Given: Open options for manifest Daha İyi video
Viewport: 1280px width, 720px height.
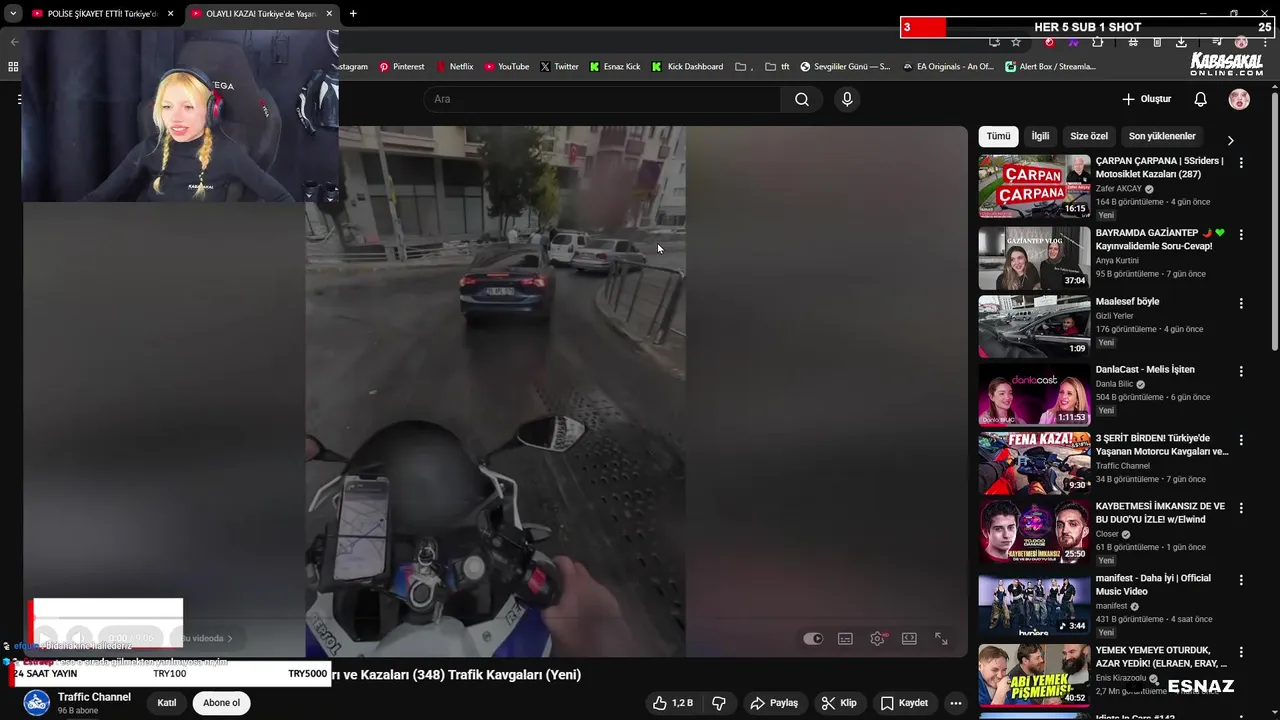Looking at the screenshot, I should click(1241, 580).
